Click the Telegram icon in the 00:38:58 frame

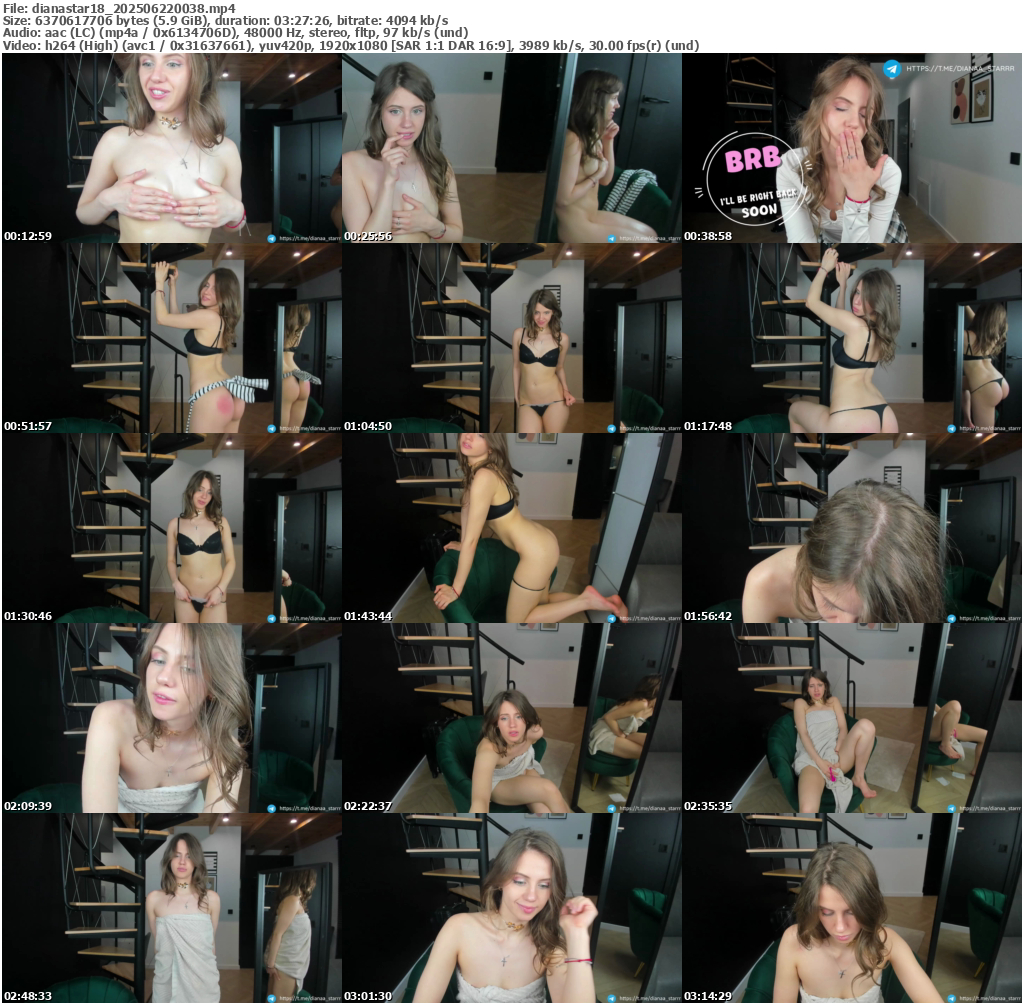(x=891, y=69)
